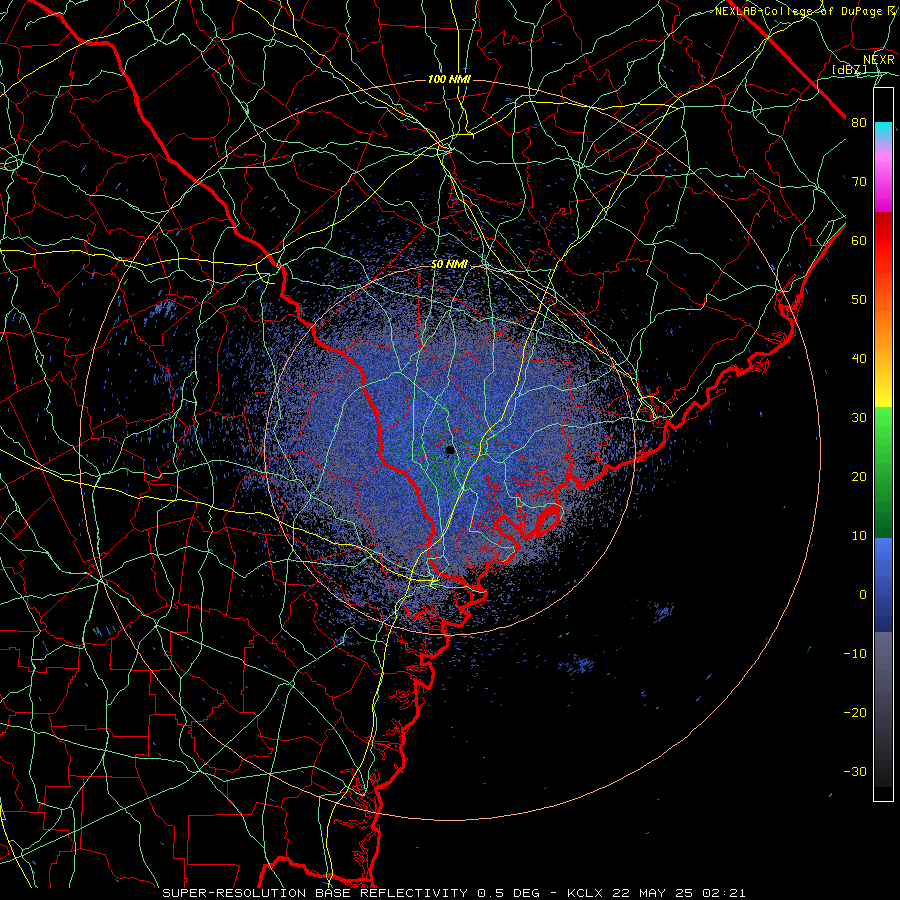Click the "50 NMI" range ring label
The height and width of the screenshot is (900, 900).
click(449, 265)
